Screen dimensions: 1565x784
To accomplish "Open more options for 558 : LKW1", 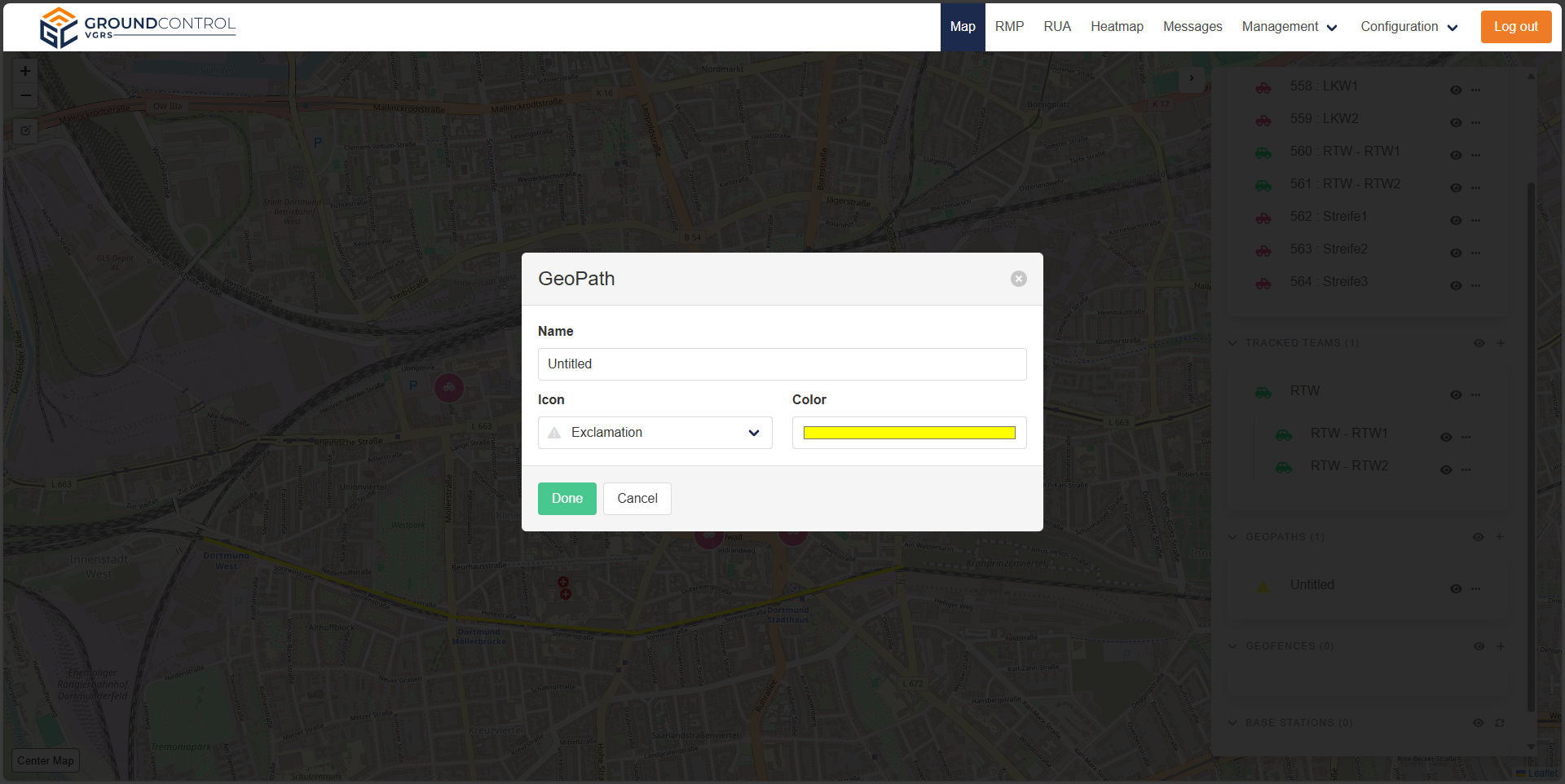I will tap(1476, 90).
